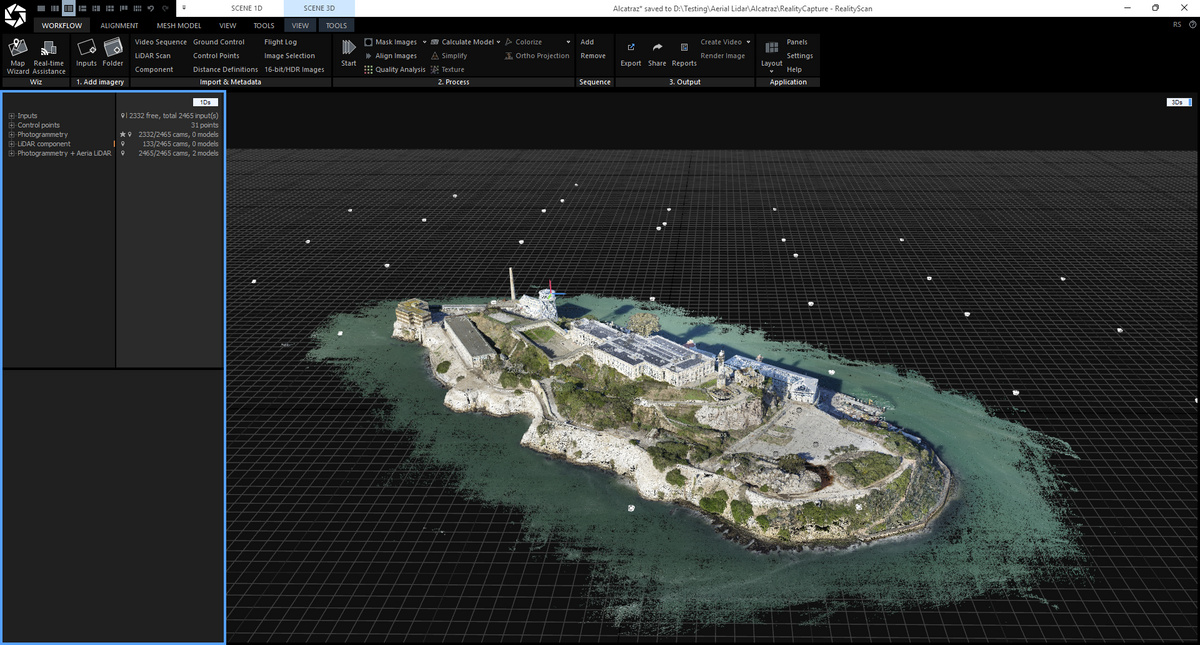
Task: Open the quick access toolbar customize arrow
Action: tap(183, 8)
